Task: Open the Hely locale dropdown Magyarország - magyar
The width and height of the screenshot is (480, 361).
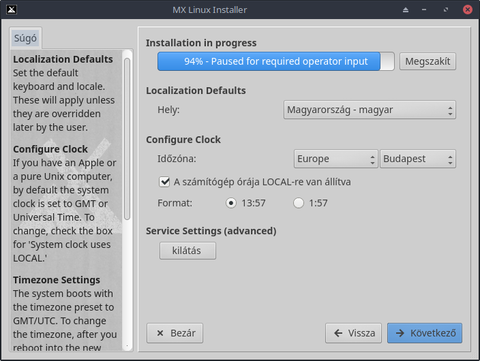Action: coord(369,110)
